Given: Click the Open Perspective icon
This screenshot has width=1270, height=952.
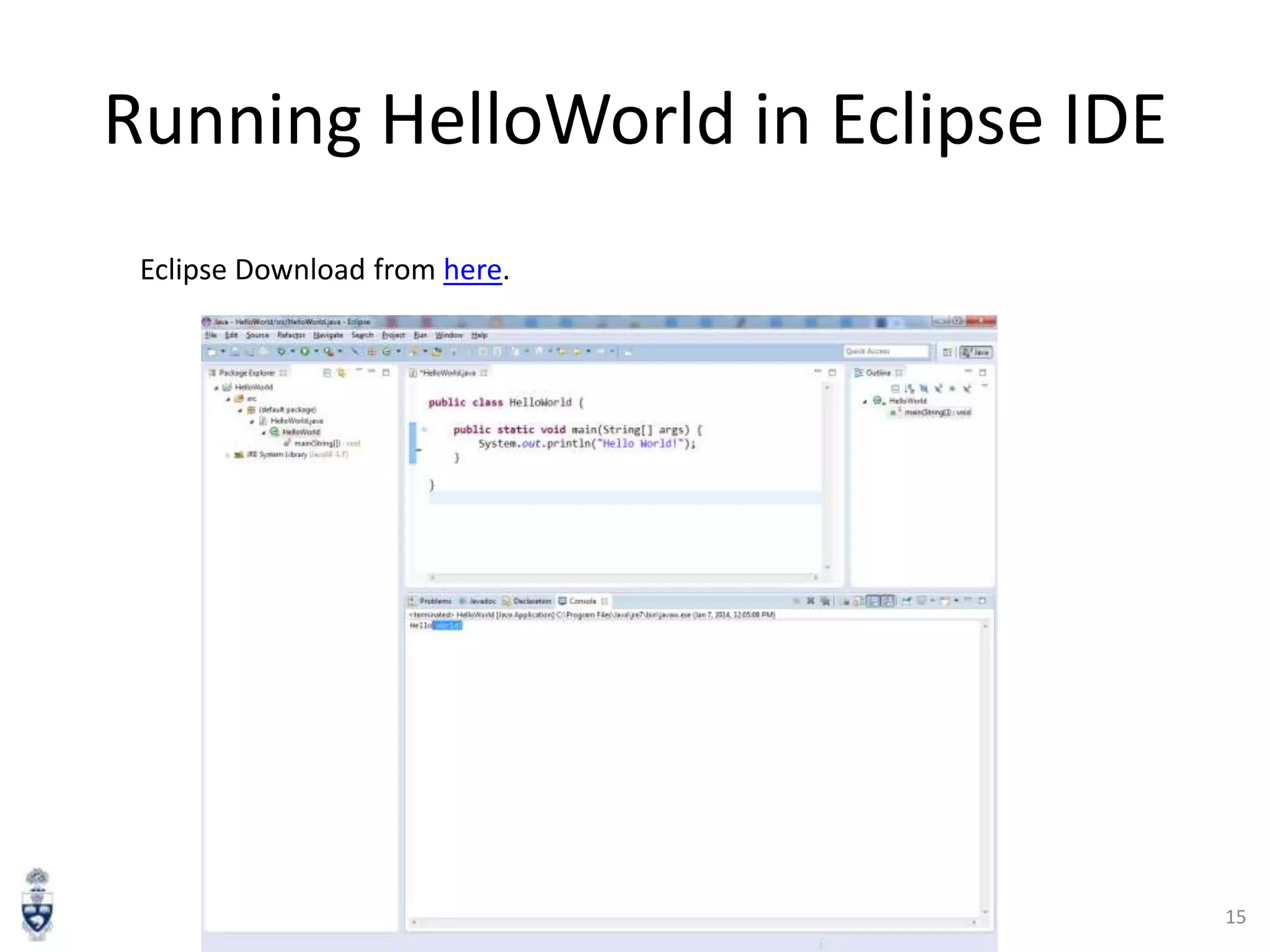Looking at the screenshot, I should pyautogui.click(x=948, y=352).
